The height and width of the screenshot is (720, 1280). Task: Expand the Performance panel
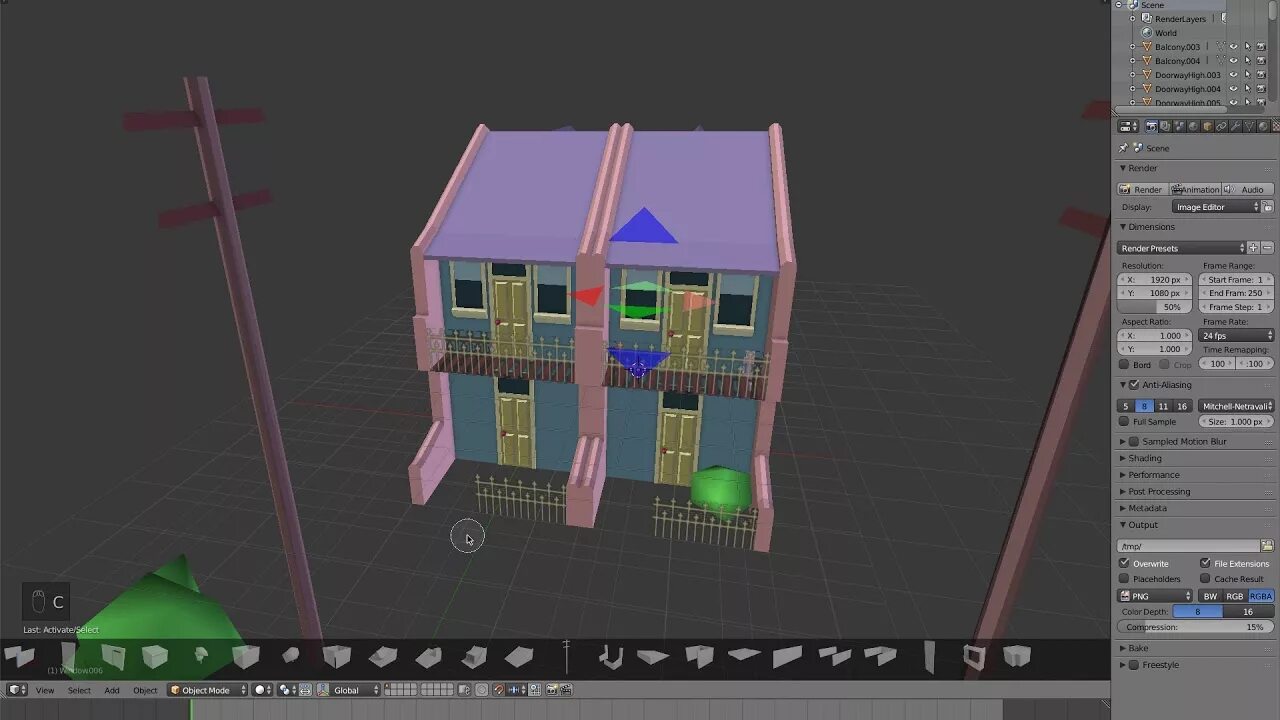point(1153,475)
